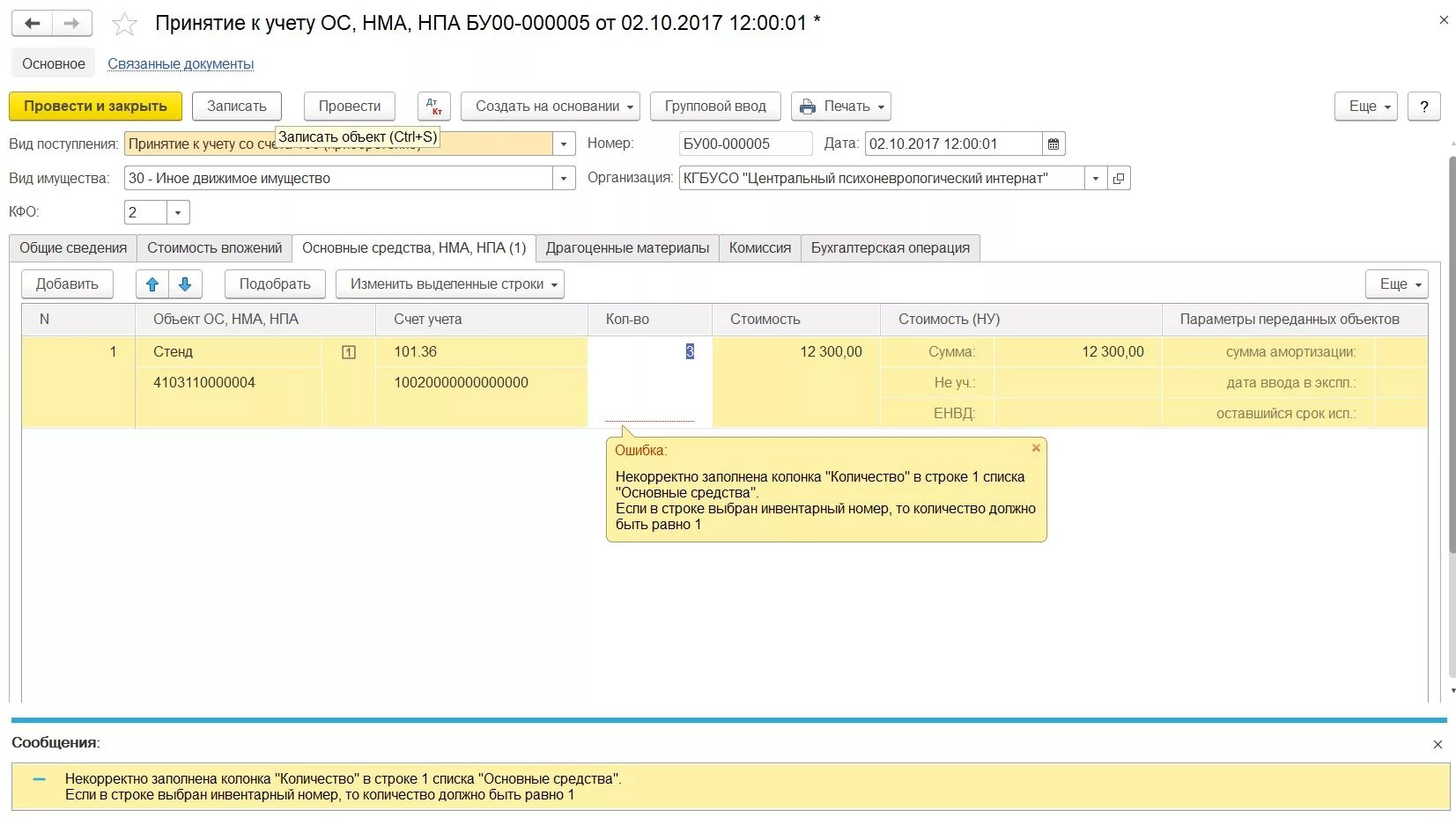The width and height of the screenshot is (1456, 825).
Task: Switch to Общие сведения tab
Action: click(x=73, y=248)
